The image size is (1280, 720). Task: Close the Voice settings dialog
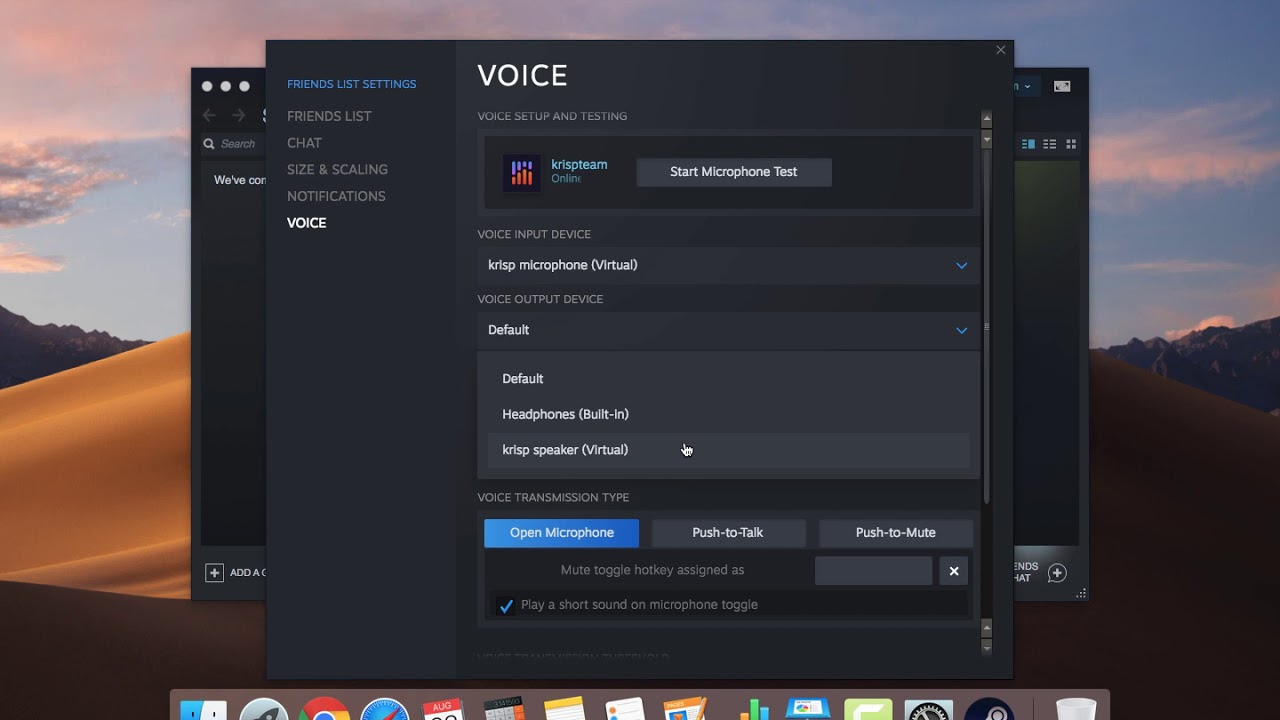point(1001,50)
